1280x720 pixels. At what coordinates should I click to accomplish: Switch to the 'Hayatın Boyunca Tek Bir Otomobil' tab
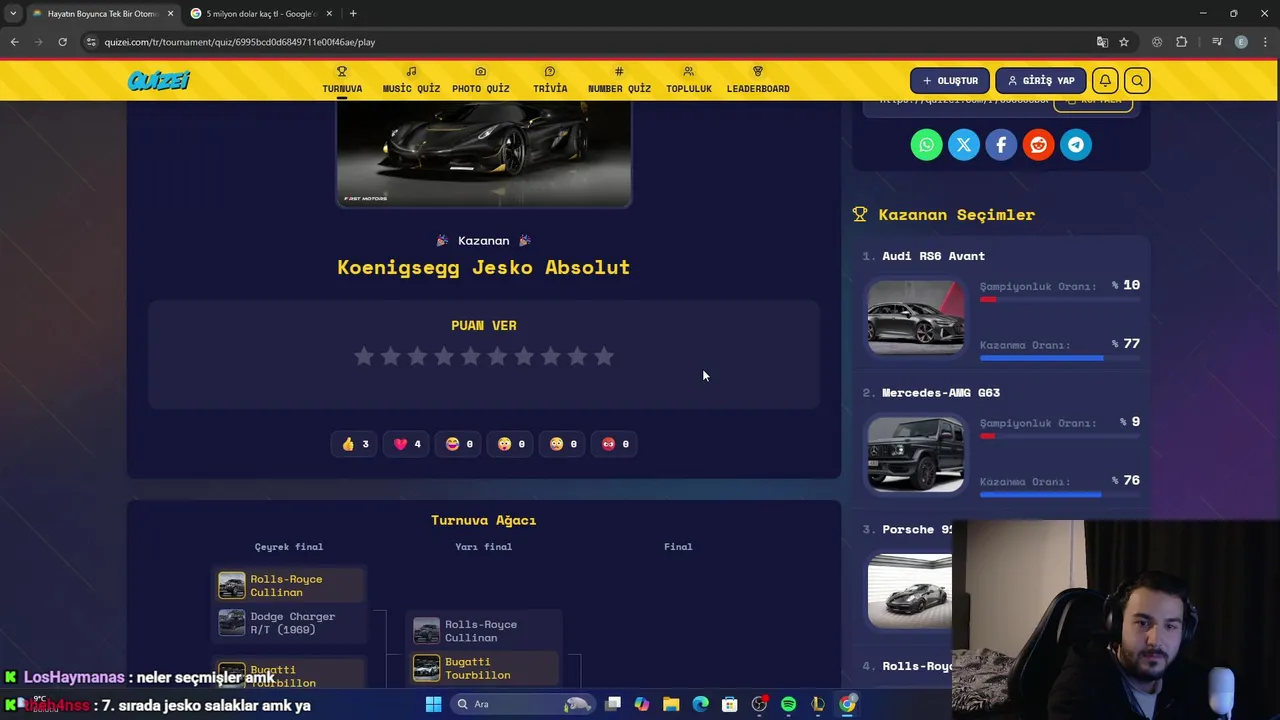coord(102,13)
